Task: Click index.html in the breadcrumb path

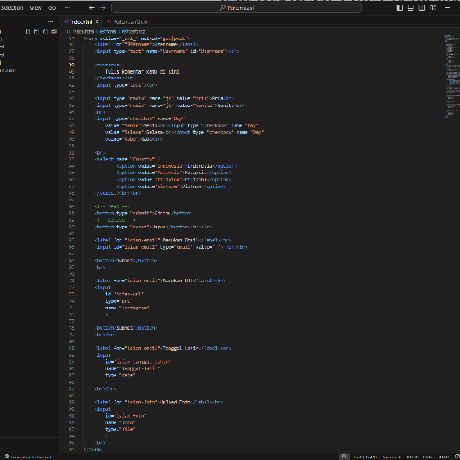Action: click(x=83, y=32)
